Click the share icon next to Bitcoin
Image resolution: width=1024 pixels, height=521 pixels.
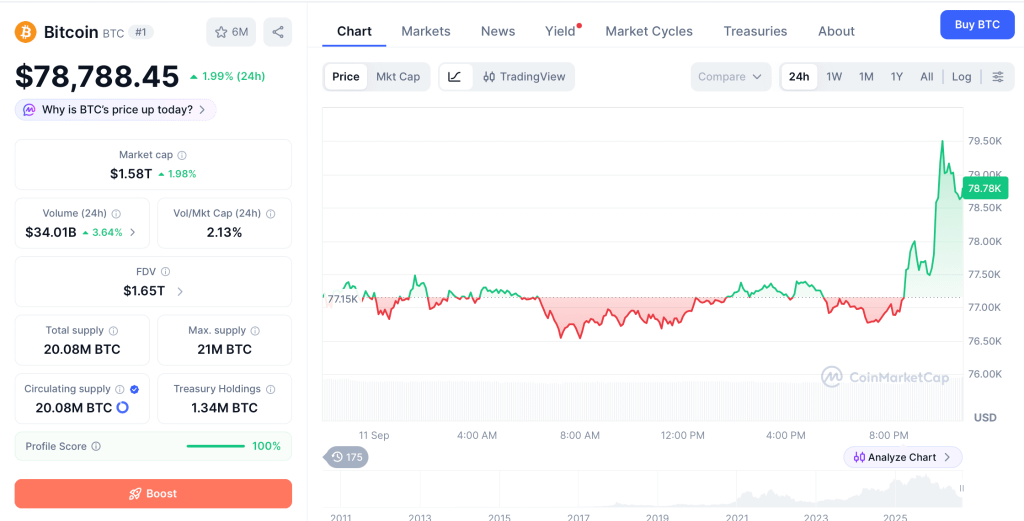point(278,32)
